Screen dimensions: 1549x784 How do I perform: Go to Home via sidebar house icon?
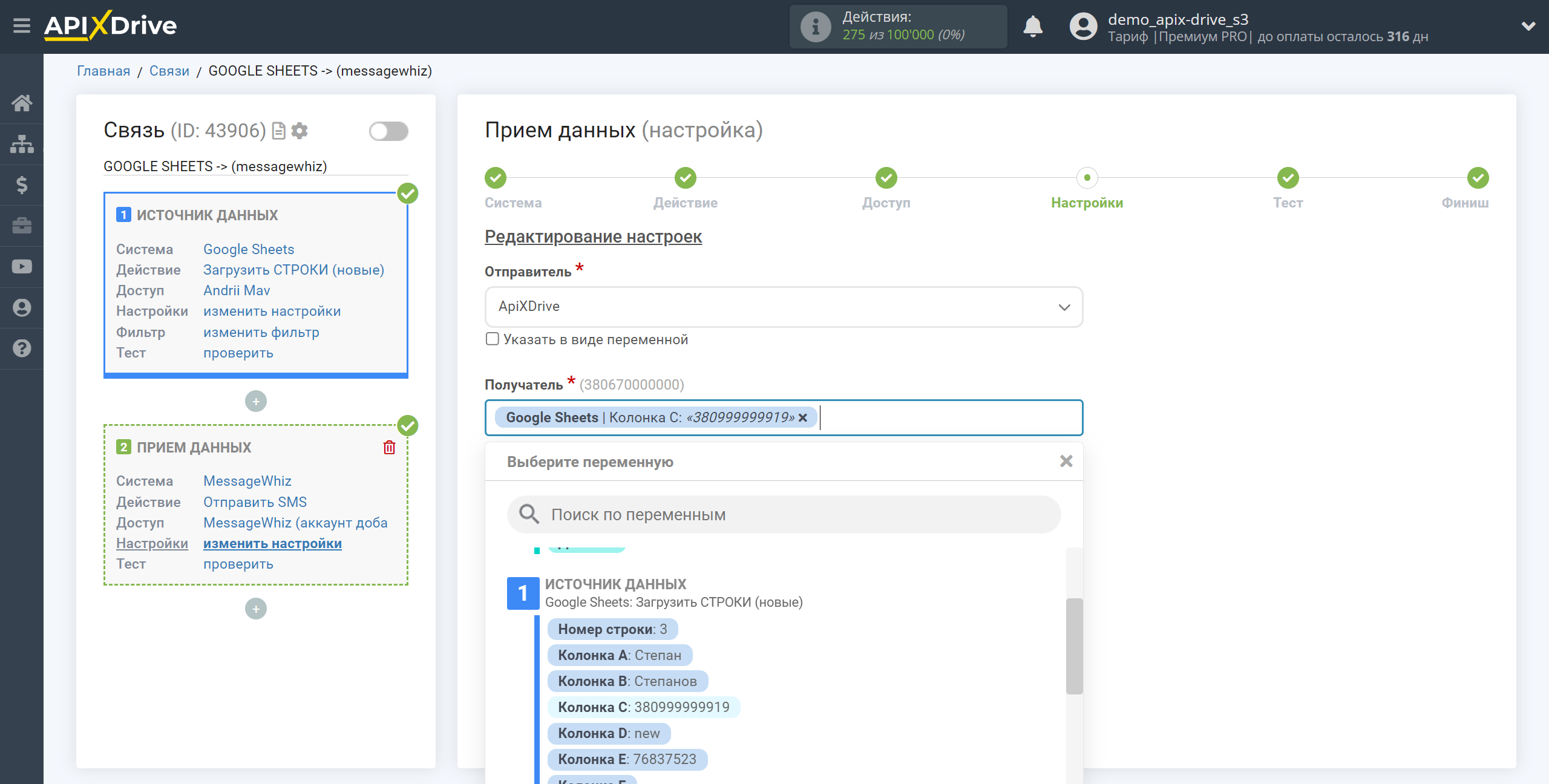click(x=22, y=103)
